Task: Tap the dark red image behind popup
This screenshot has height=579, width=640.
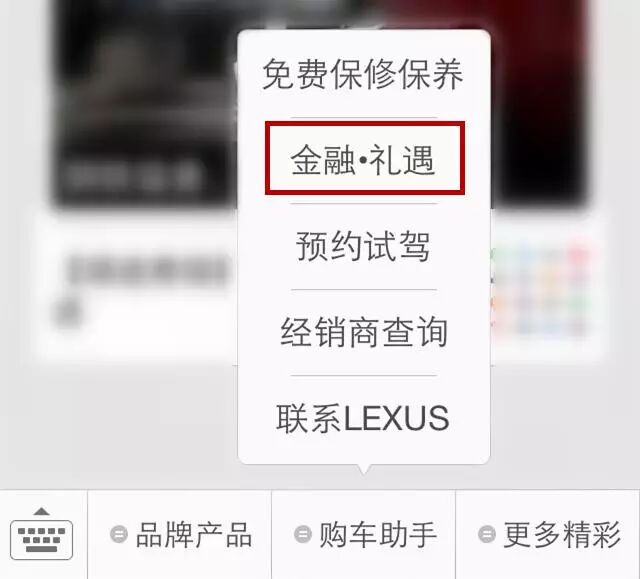Action: (541, 102)
